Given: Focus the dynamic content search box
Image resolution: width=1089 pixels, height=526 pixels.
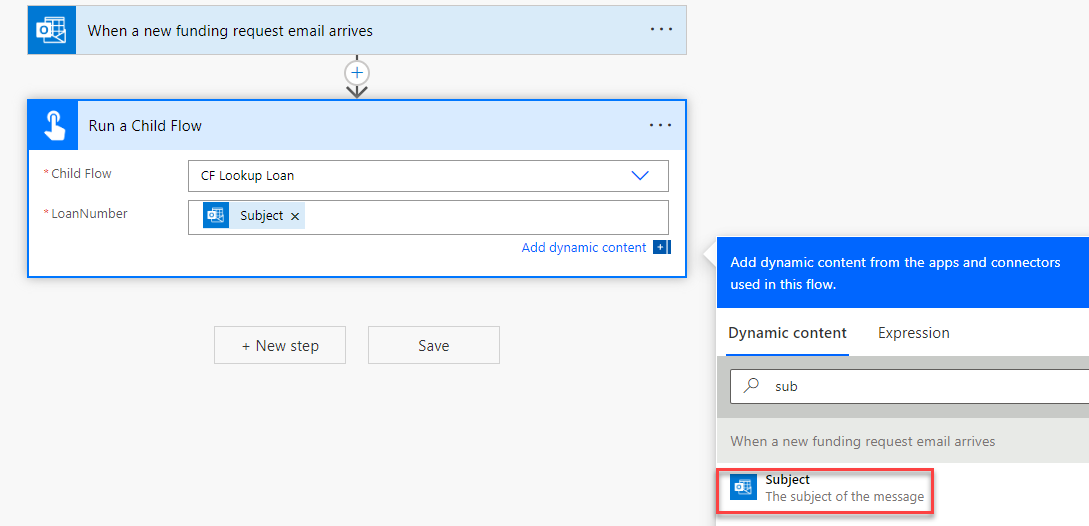Looking at the screenshot, I should tap(920, 386).
